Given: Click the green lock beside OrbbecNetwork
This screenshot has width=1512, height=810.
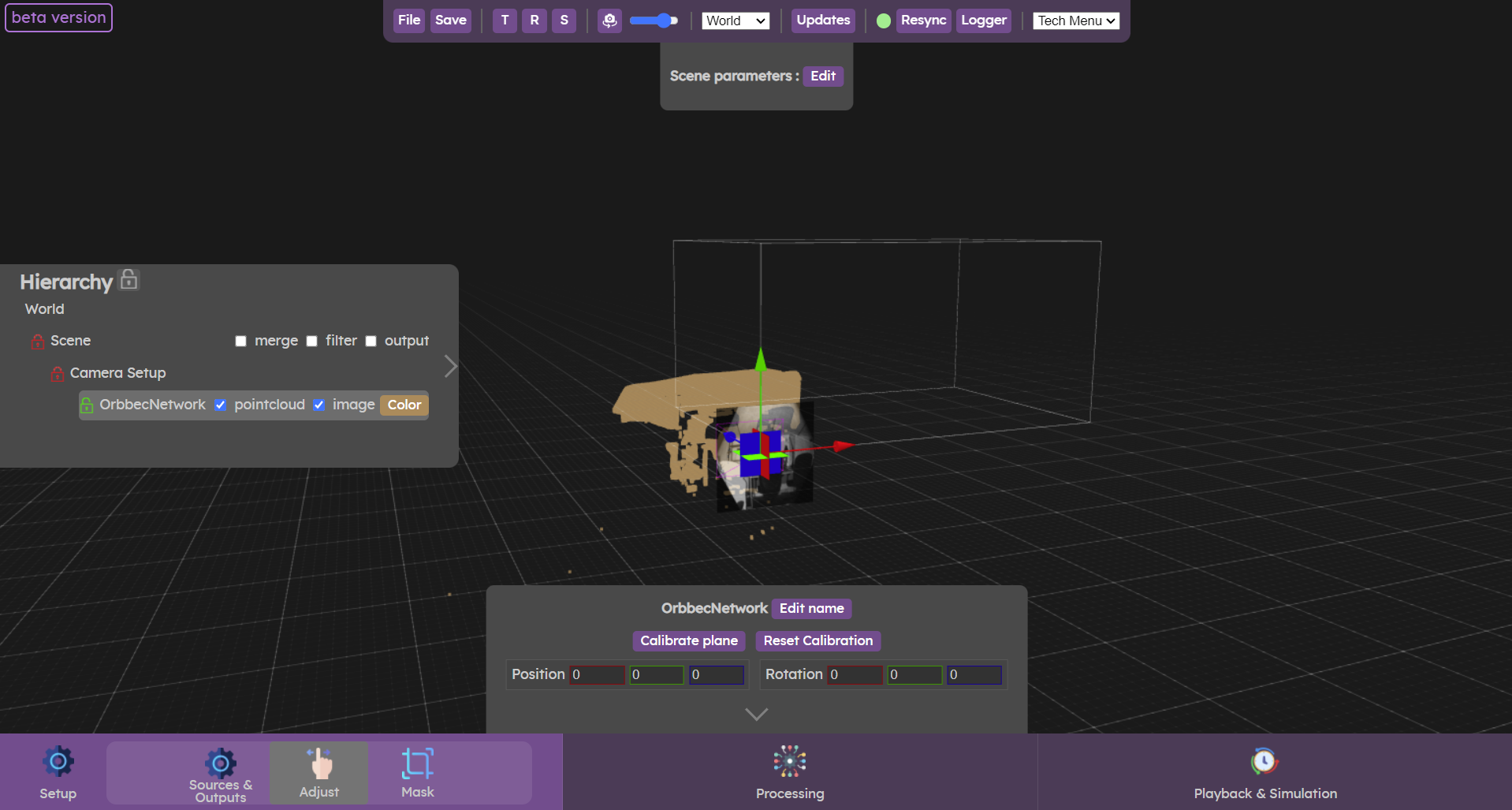Looking at the screenshot, I should (x=87, y=405).
